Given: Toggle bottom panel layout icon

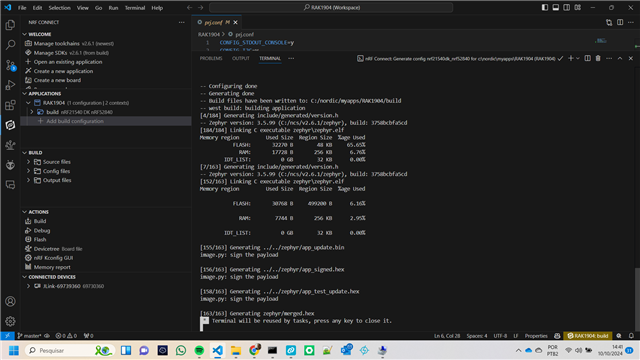Looking at the screenshot, I should click(556, 7).
